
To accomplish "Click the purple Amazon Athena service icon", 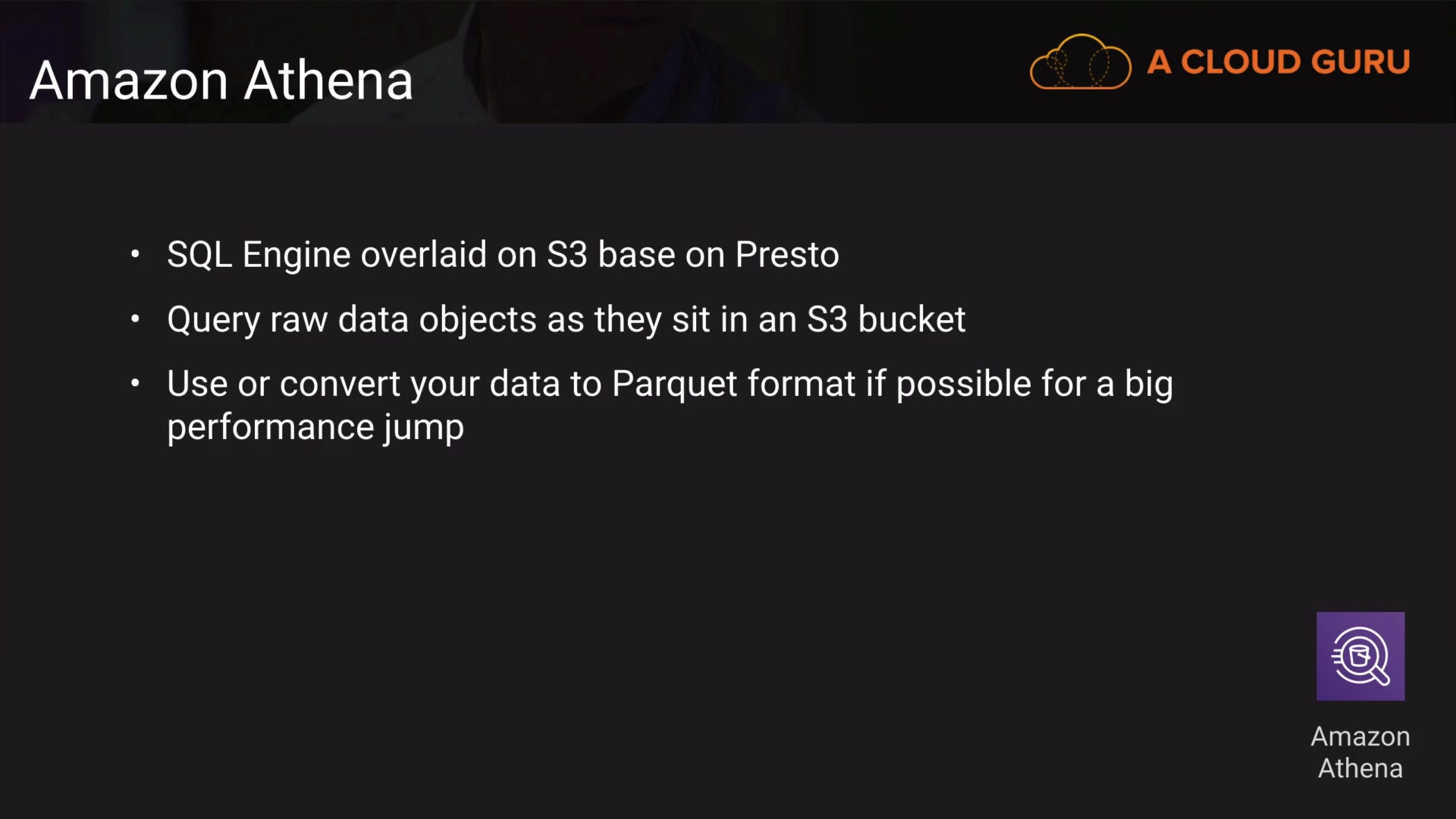I will click(x=1360, y=656).
